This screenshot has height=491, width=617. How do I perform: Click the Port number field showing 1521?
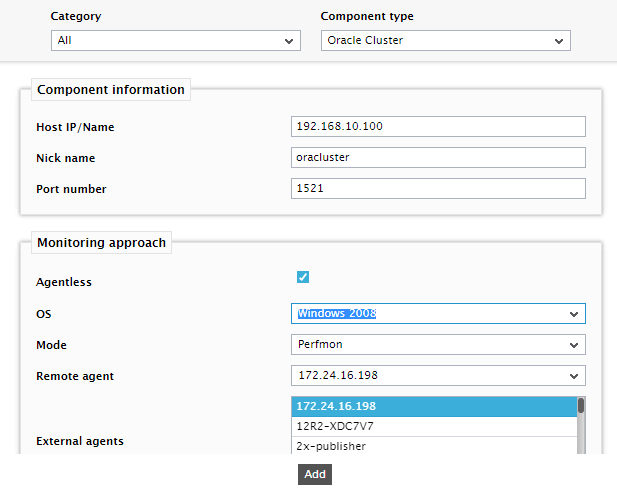(x=438, y=188)
